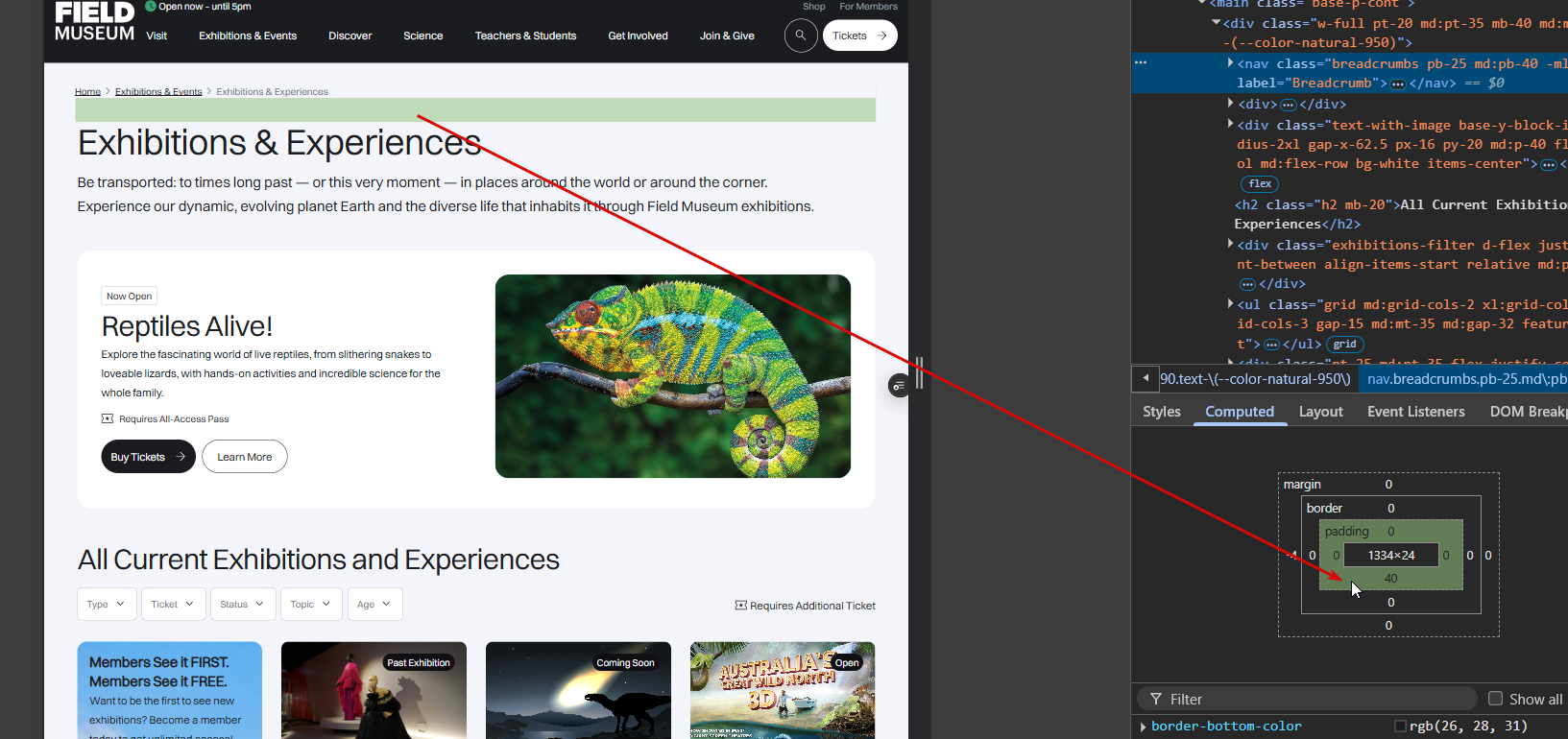Open the Past Exhibition card thumbnail
The height and width of the screenshot is (739, 1568).
pyautogui.click(x=374, y=690)
